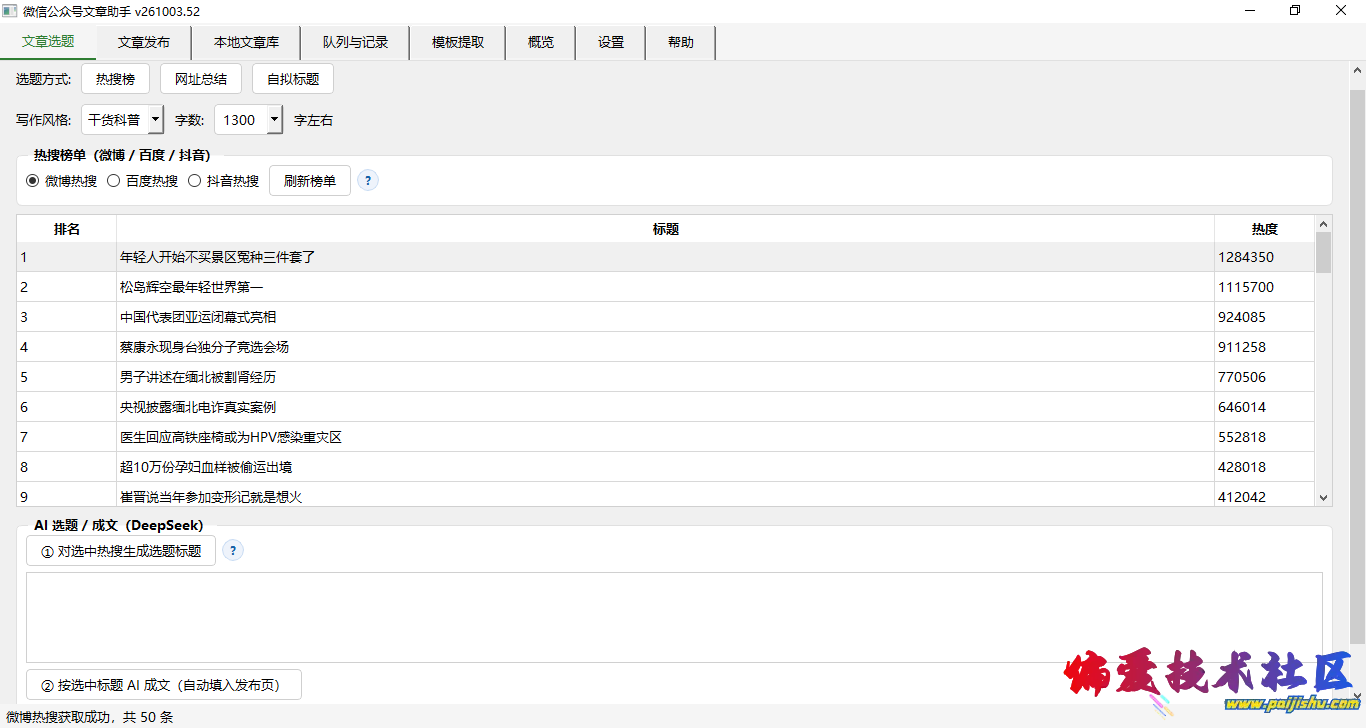Open the 字数 1300 dropdown
Screen dimensions: 1366x728
tap(248, 120)
